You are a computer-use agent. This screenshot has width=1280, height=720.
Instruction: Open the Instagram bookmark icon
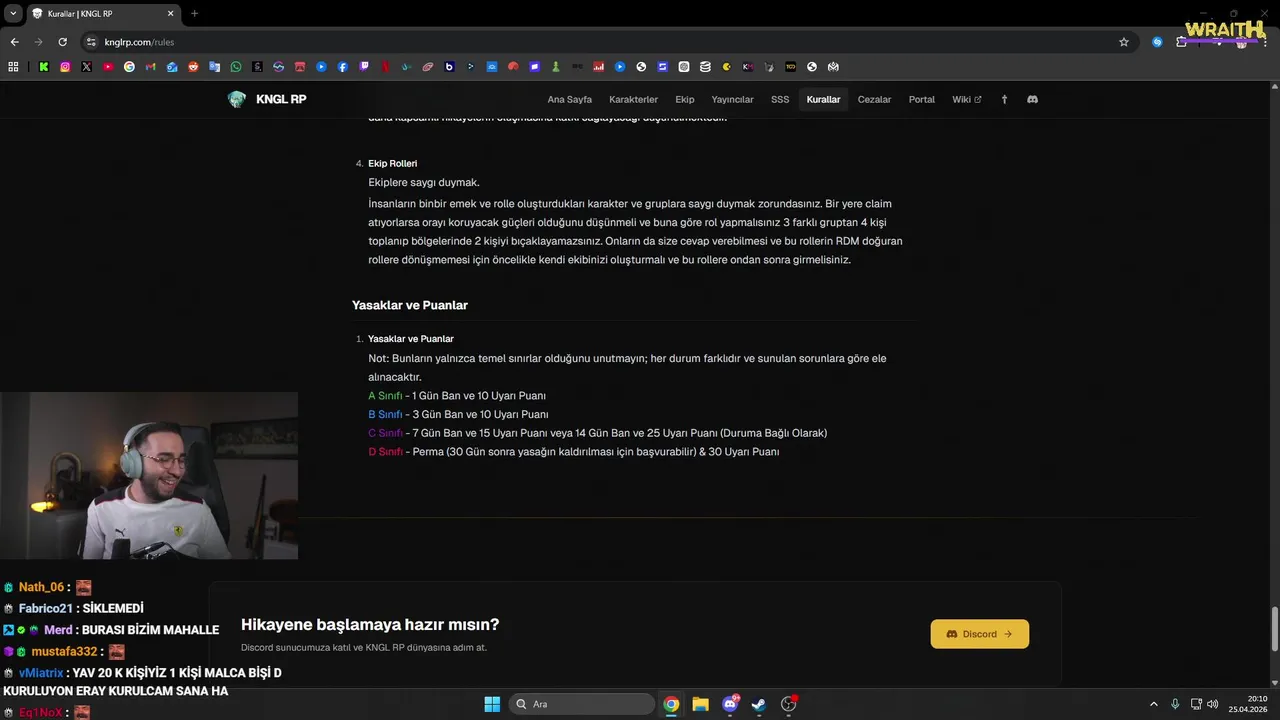tap(65, 67)
